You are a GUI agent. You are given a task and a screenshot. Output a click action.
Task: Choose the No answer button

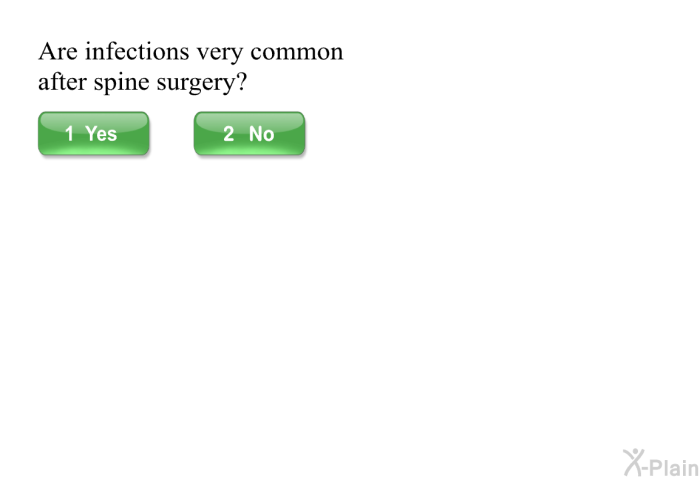pyautogui.click(x=249, y=134)
